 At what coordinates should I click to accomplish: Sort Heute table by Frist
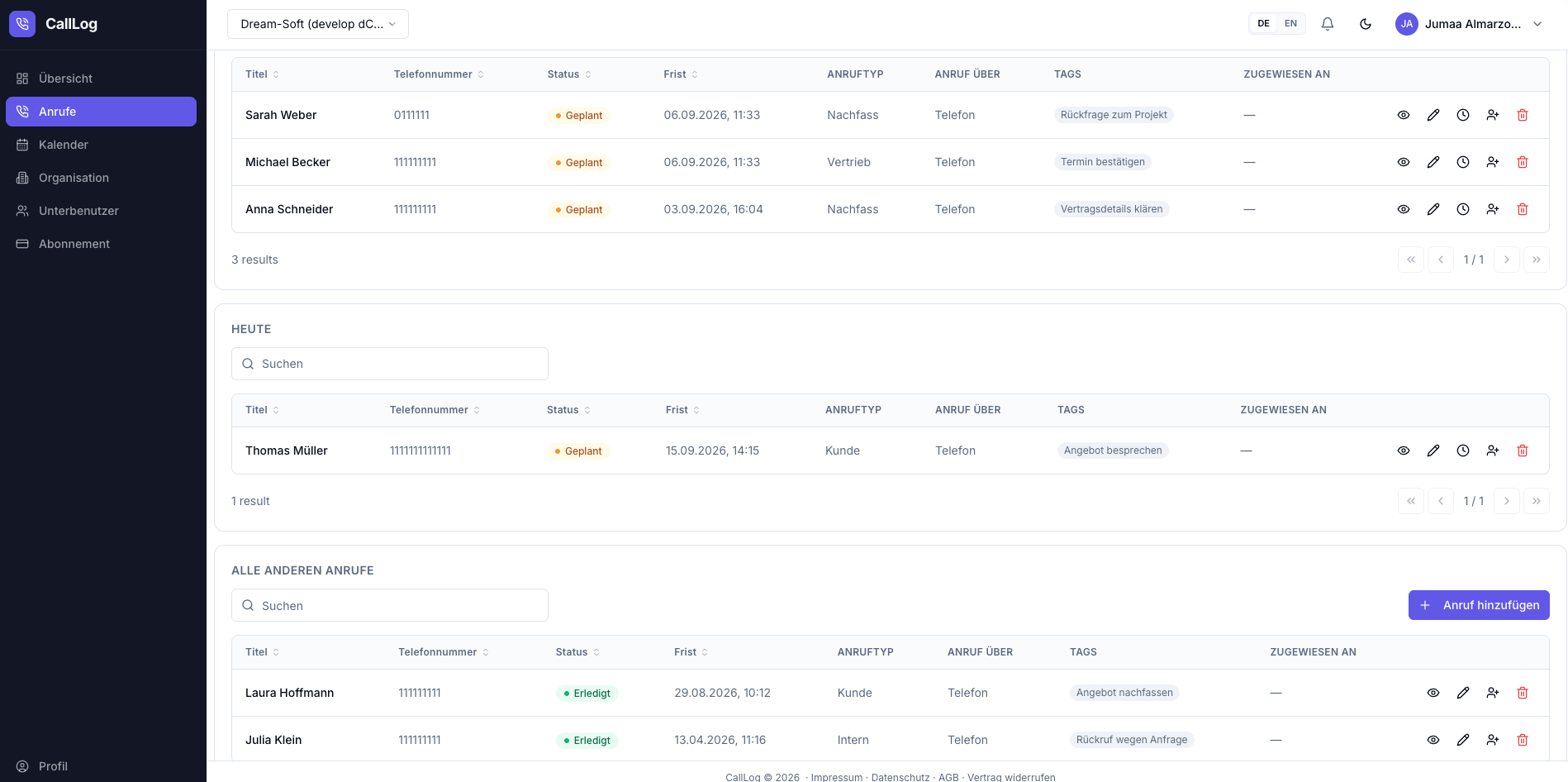pyautogui.click(x=682, y=410)
